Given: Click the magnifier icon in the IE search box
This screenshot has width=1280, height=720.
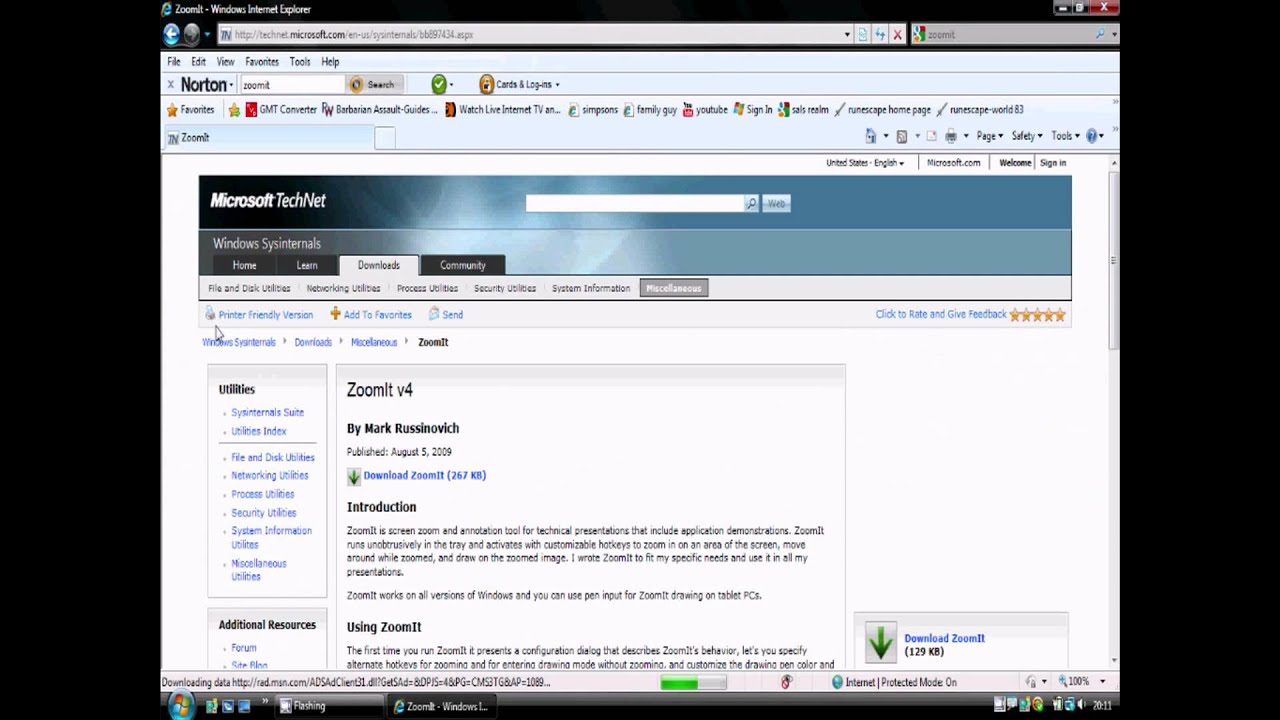Looking at the screenshot, I should tap(1100, 34).
